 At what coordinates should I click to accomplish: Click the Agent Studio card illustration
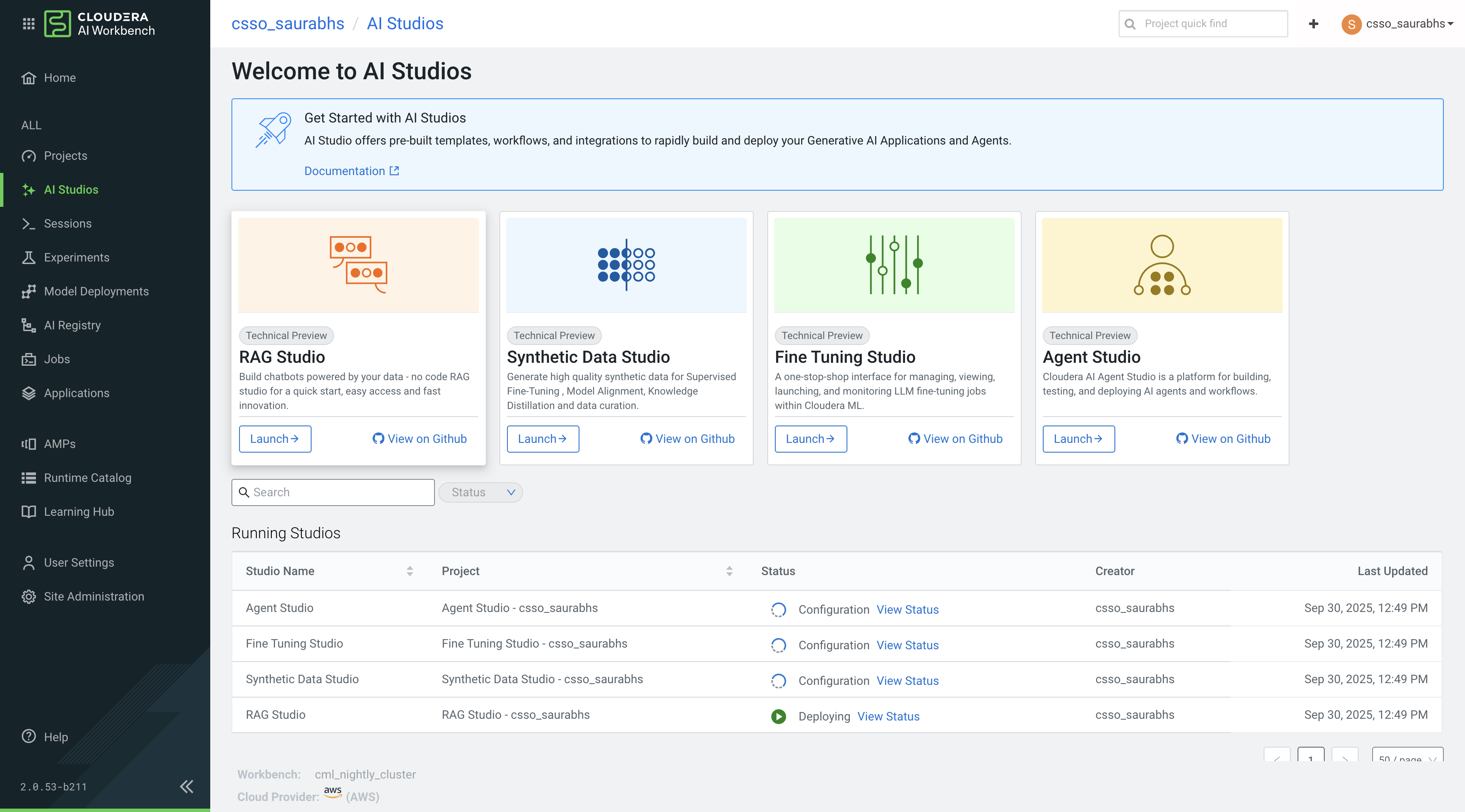click(1161, 264)
